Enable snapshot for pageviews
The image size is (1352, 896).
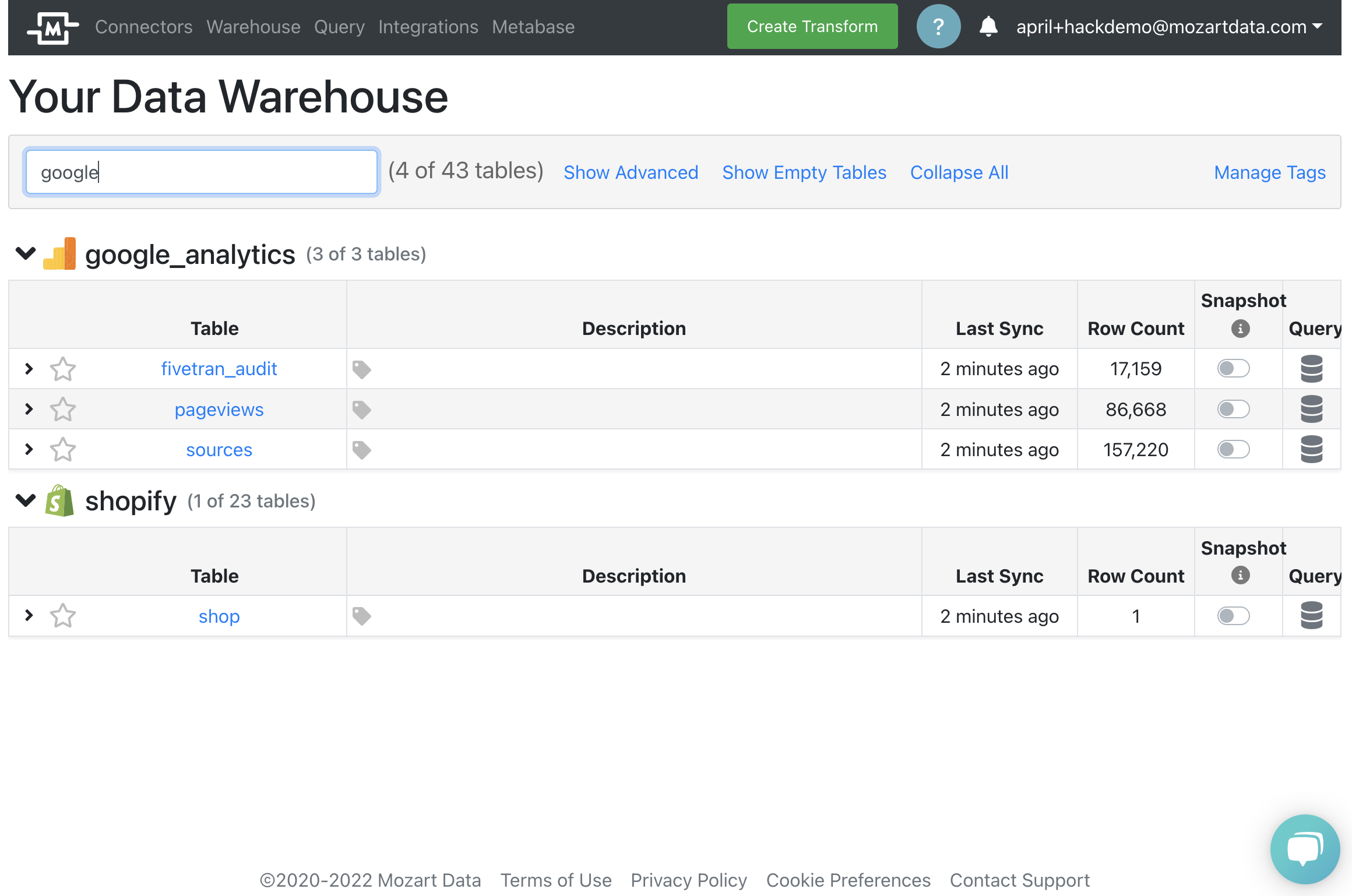click(1234, 409)
